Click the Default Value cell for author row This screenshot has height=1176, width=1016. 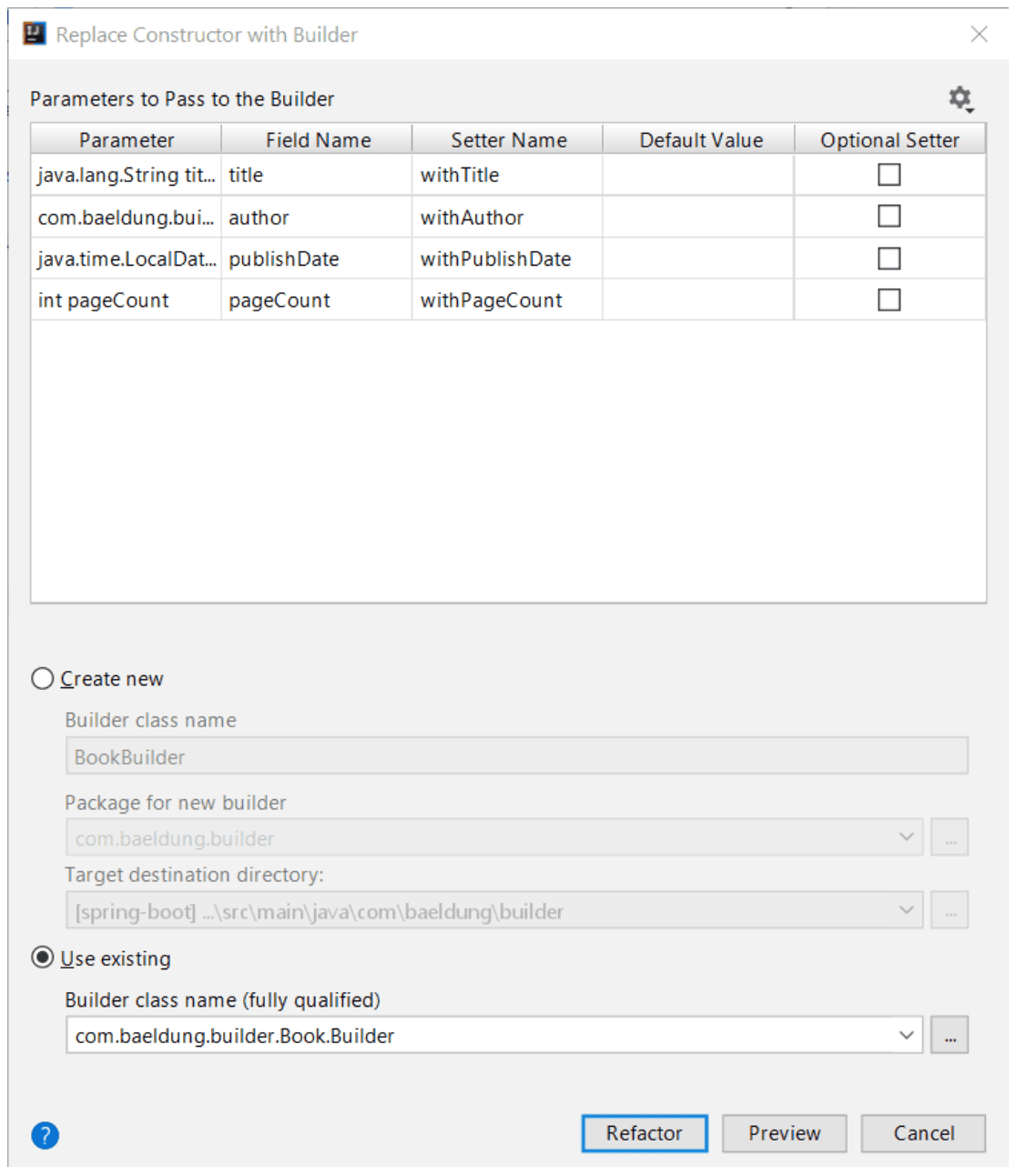click(x=698, y=217)
